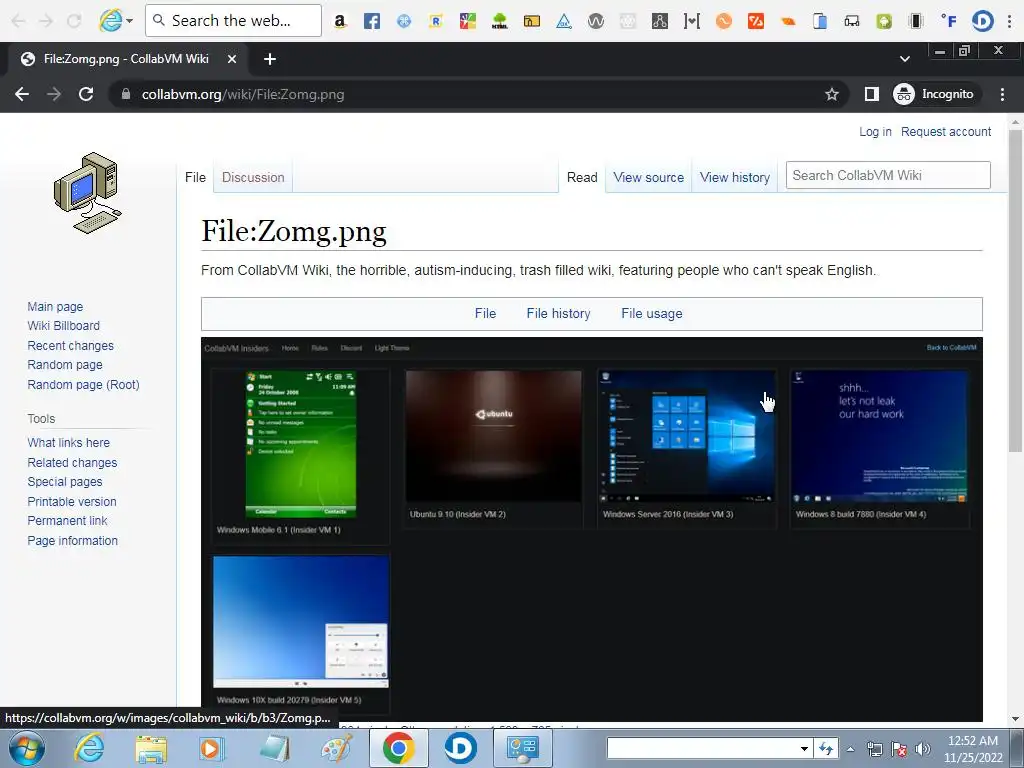Show hidden tray icons arrow
The height and width of the screenshot is (768, 1024).
(850, 749)
